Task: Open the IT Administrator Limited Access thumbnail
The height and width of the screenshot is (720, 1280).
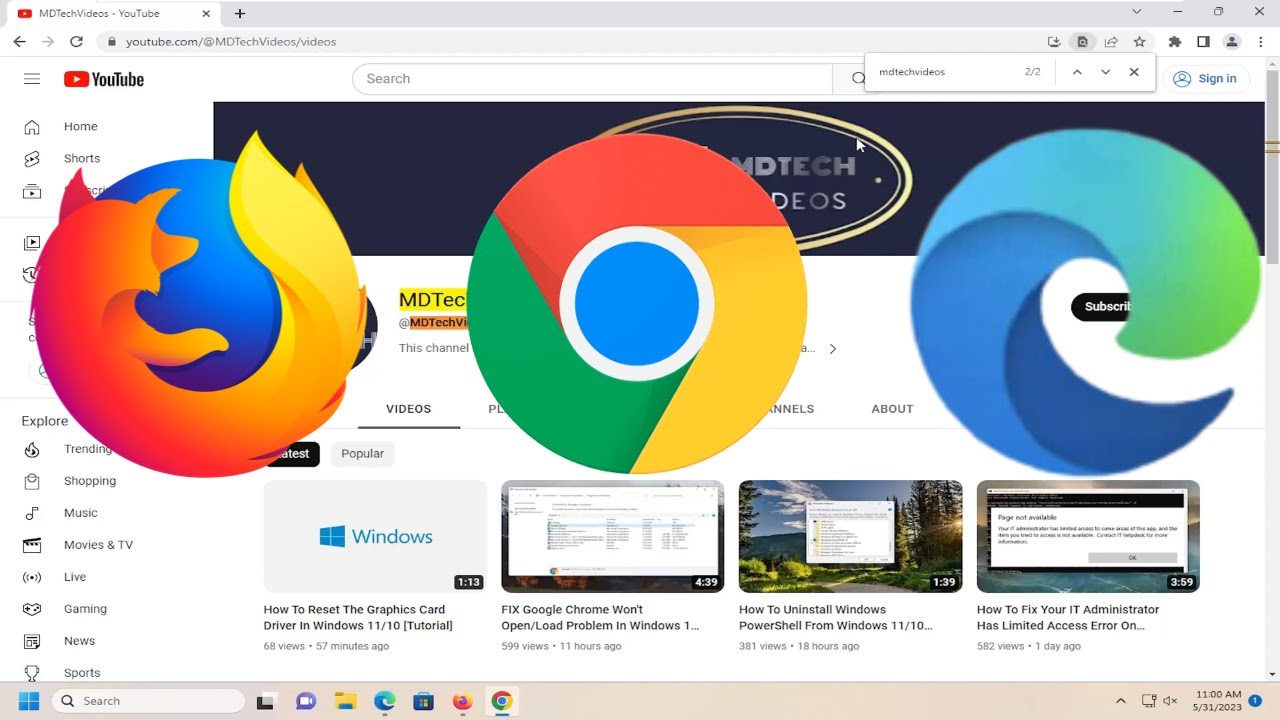Action: pos(1088,536)
